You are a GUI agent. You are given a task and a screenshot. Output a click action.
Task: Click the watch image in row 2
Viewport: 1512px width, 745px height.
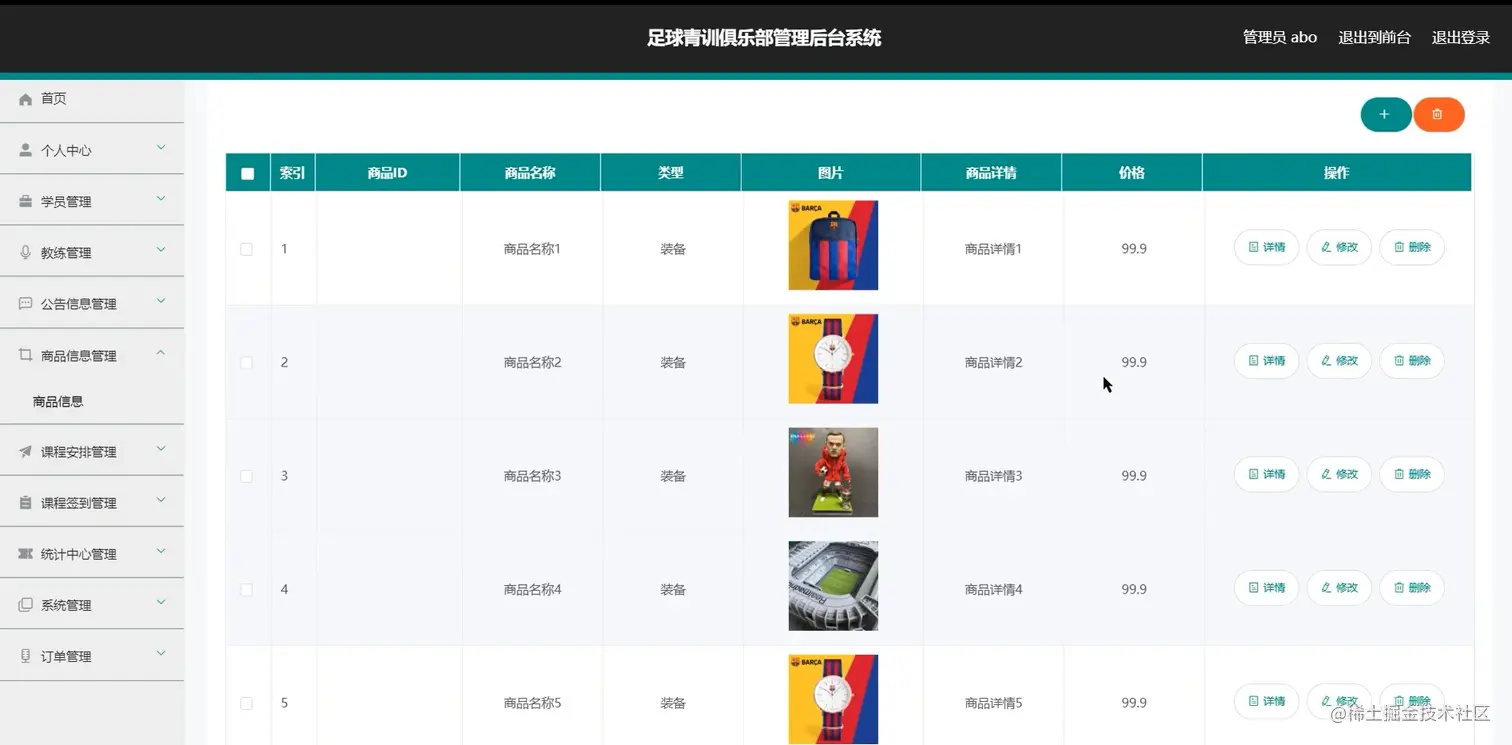[x=833, y=359]
